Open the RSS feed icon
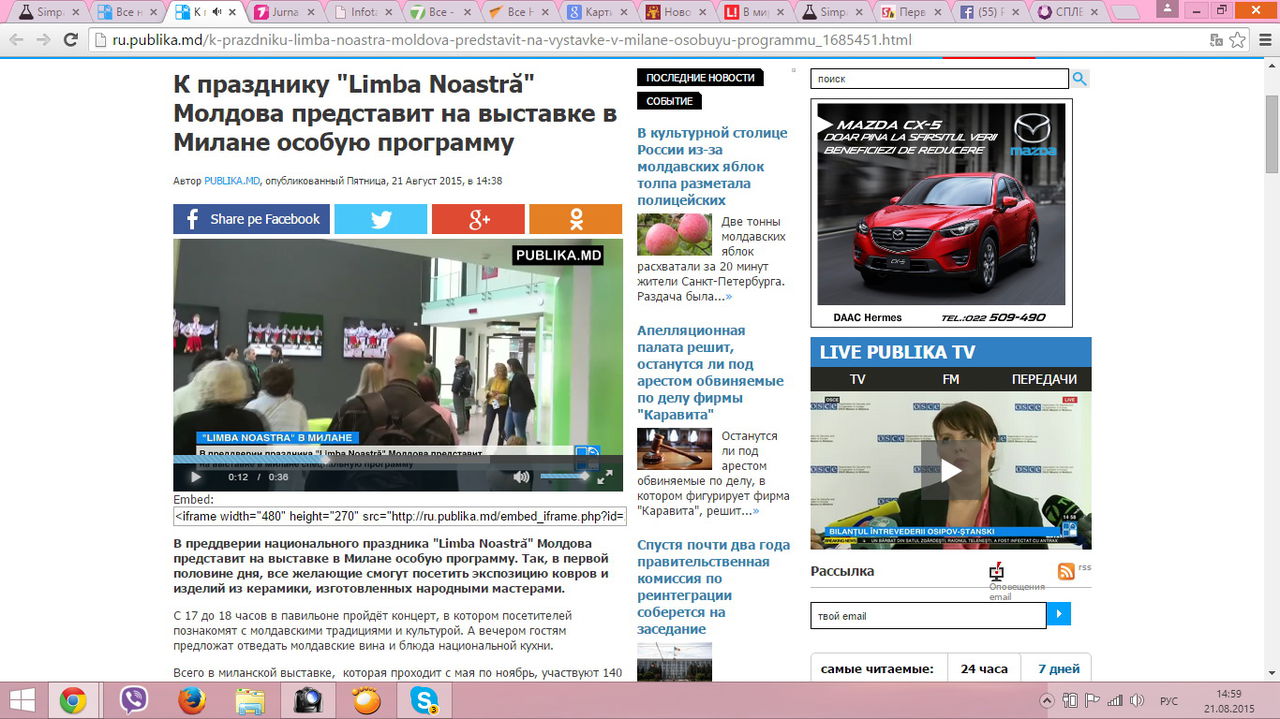This screenshot has width=1280, height=719. point(1067,571)
